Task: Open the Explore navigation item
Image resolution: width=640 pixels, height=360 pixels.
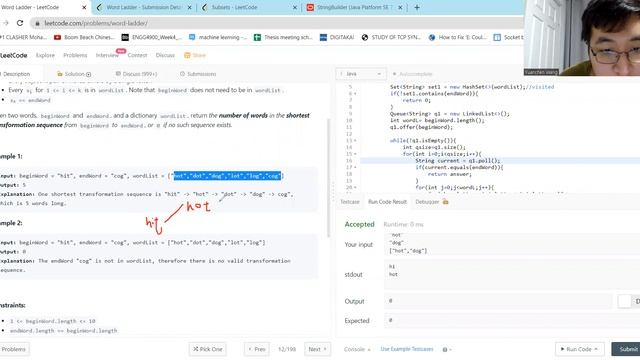Action: (x=45, y=56)
